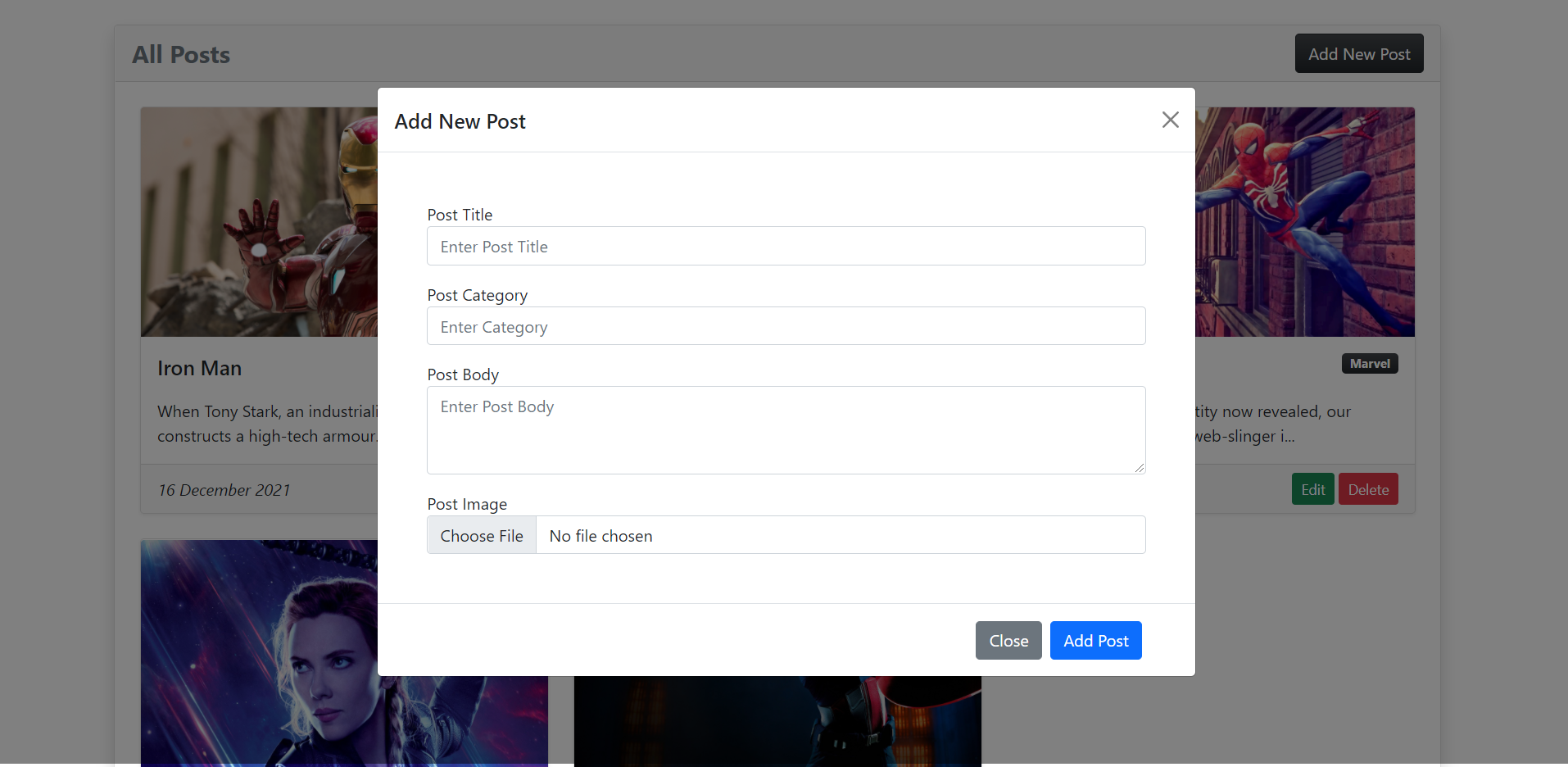The height and width of the screenshot is (767, 1568).
Task: Click the All Posts page heading
Action: tap(180, 53)
